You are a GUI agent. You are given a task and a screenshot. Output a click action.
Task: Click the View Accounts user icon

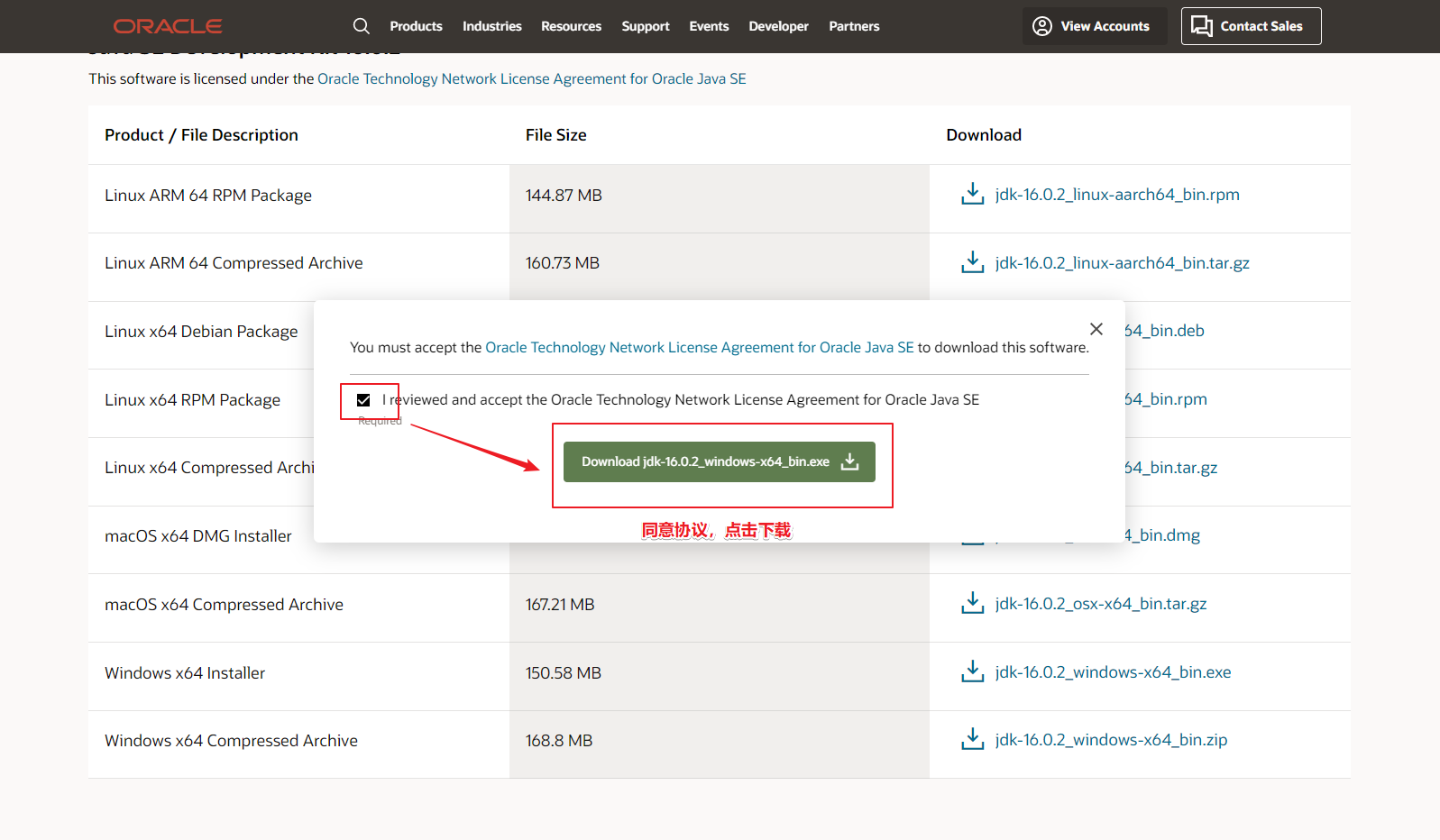[1042, 26]
